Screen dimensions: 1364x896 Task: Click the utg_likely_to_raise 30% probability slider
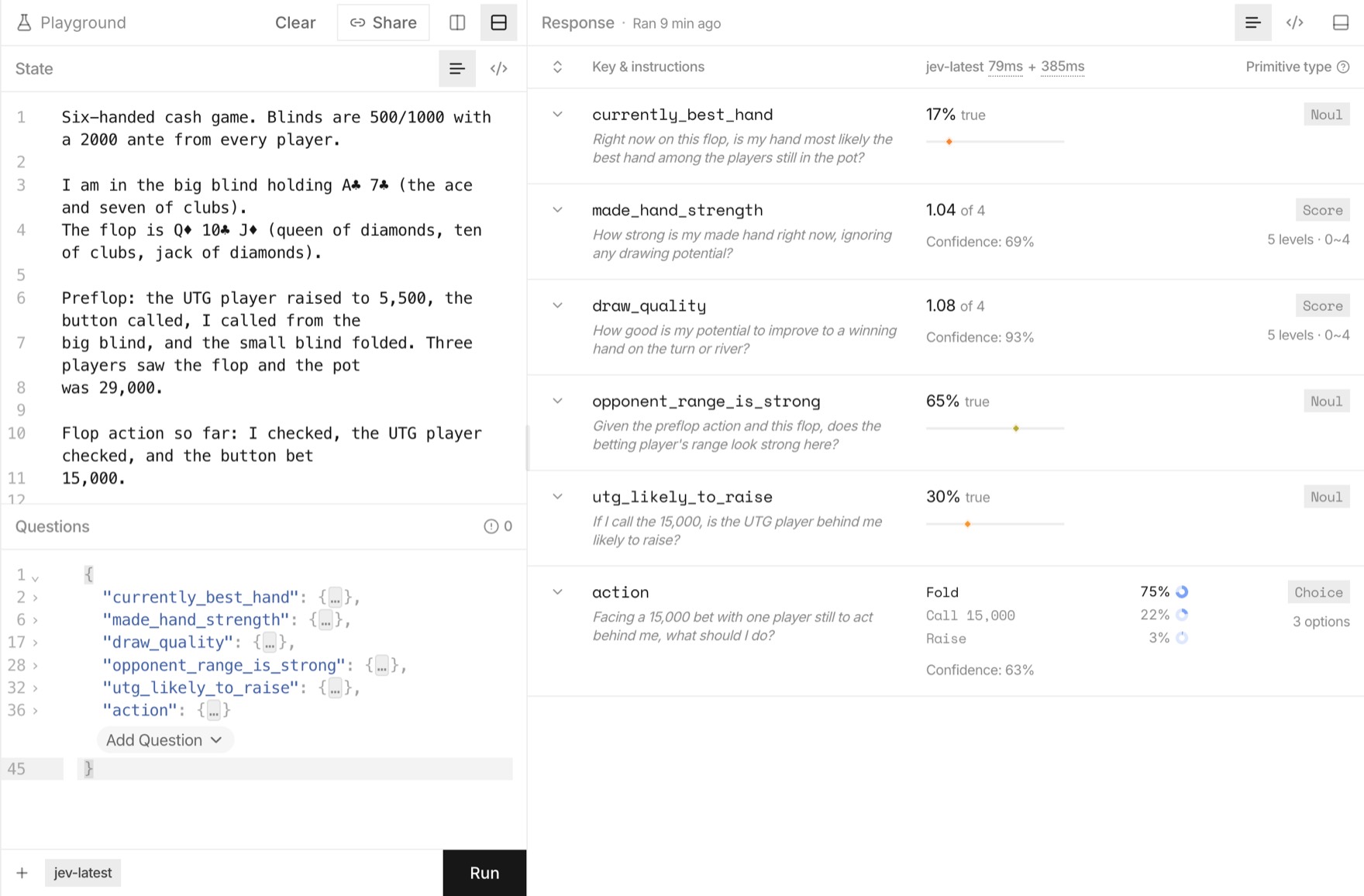(995, 525)
